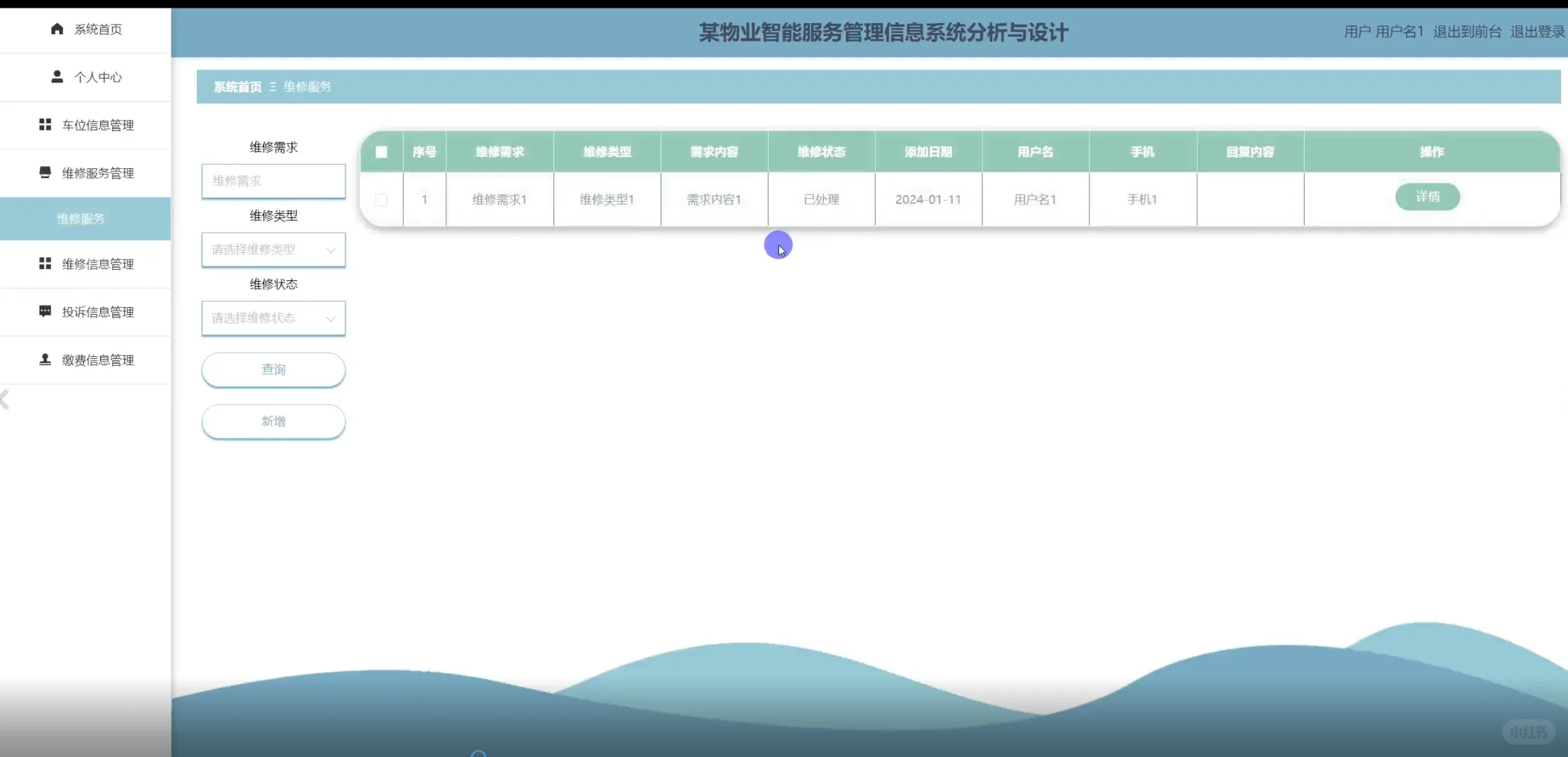Click the 小红书 watermark icon

tap(1529, 732)
